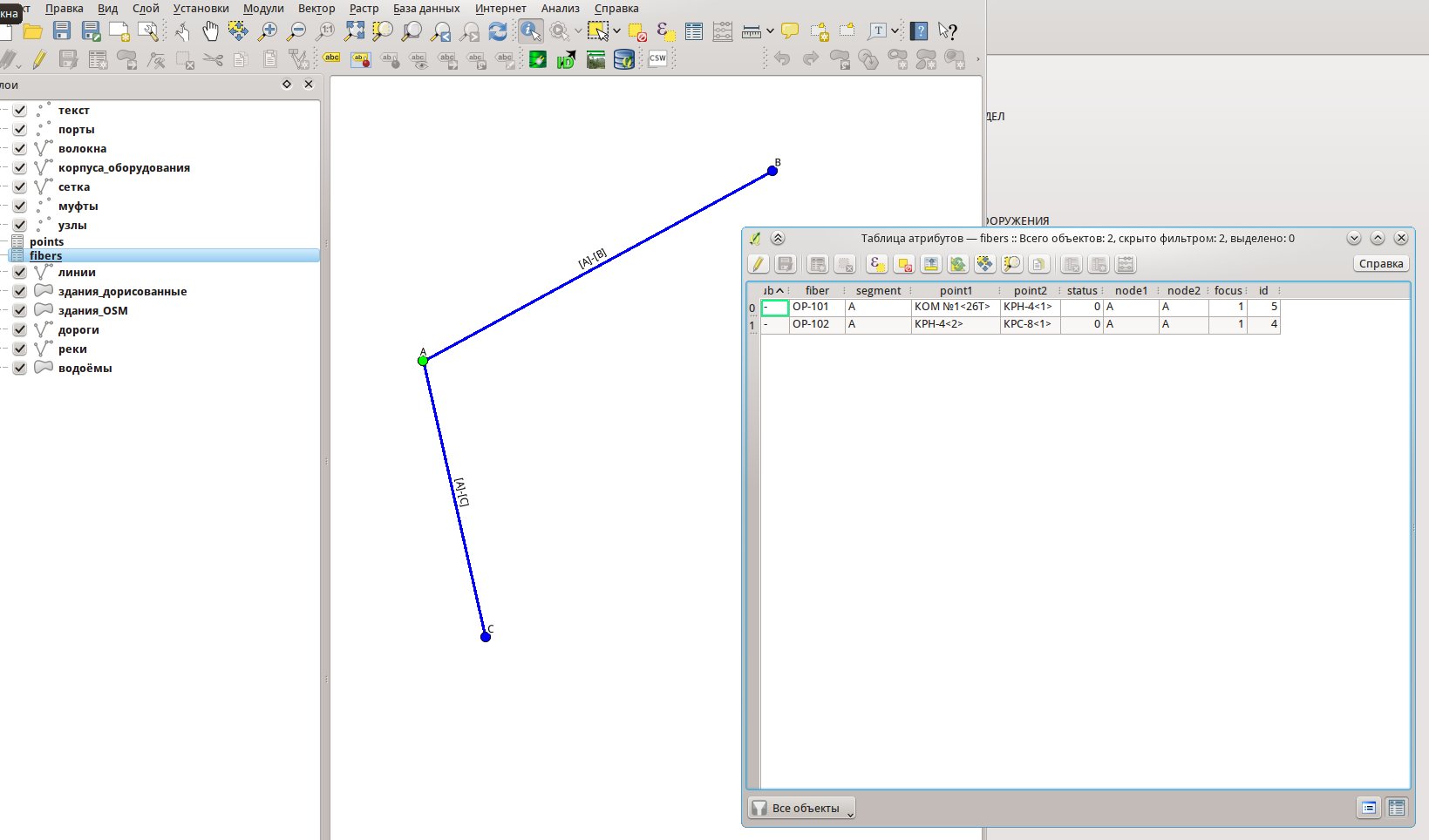Select the Text Annotation tool
The image size is (1429, 840).
tap(878, 31)
